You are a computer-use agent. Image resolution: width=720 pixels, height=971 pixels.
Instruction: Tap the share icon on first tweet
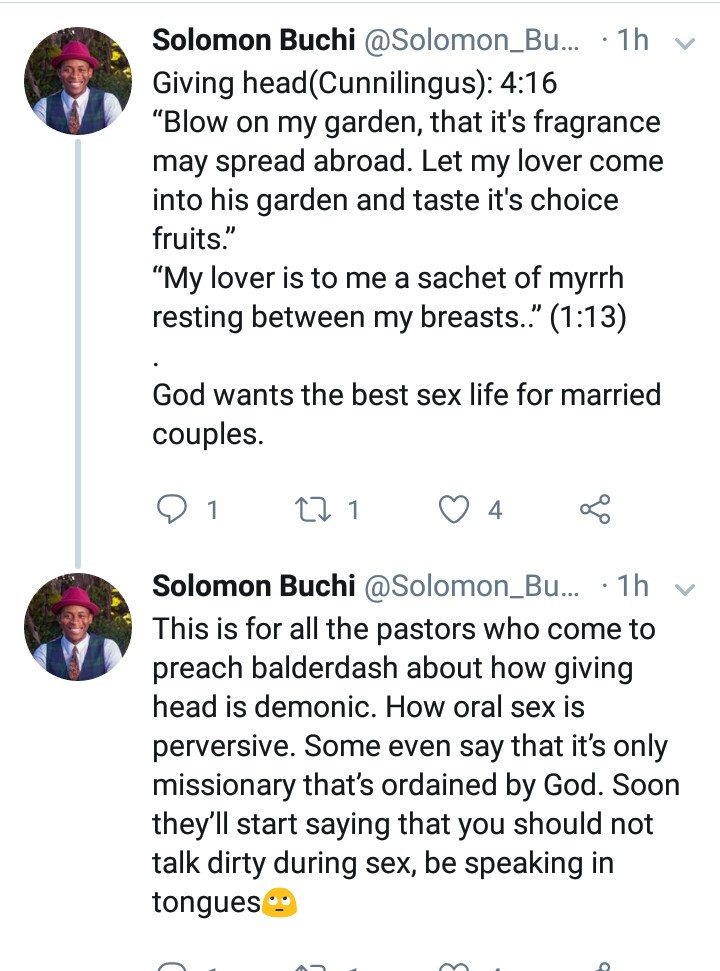pyautogui.click(x=595, y=510)
